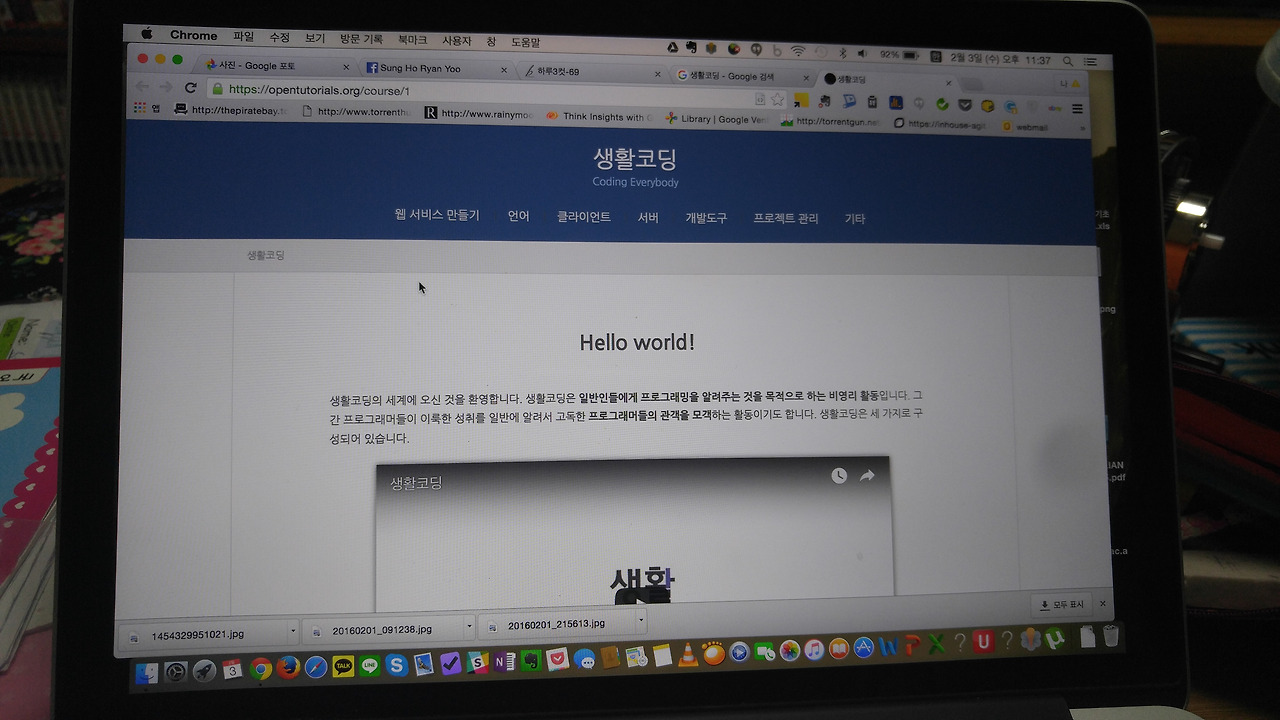Open the 개발도구 navigation item

tap(706, 218)
